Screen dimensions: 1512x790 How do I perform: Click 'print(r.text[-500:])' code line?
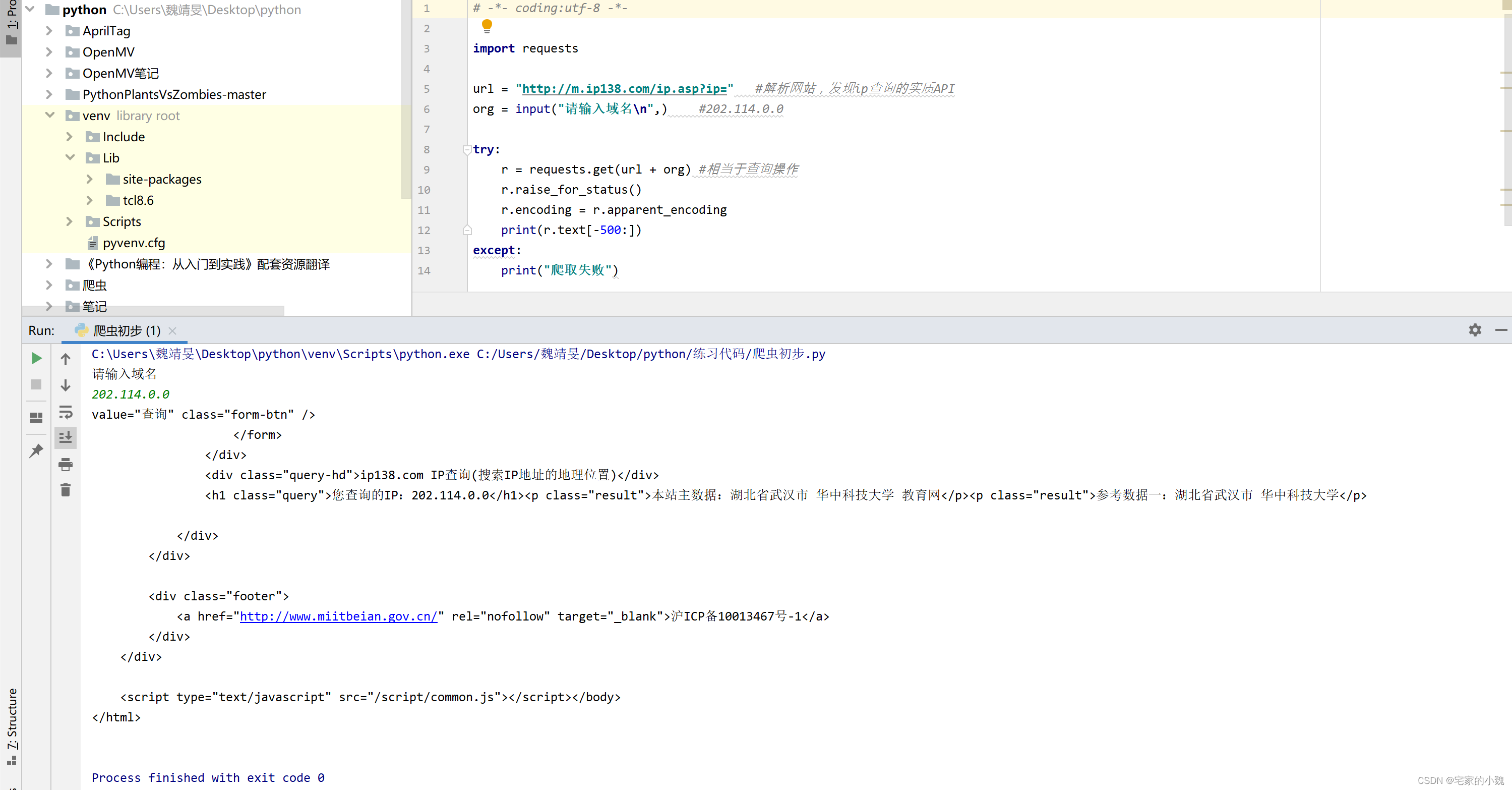pos(571,230)
